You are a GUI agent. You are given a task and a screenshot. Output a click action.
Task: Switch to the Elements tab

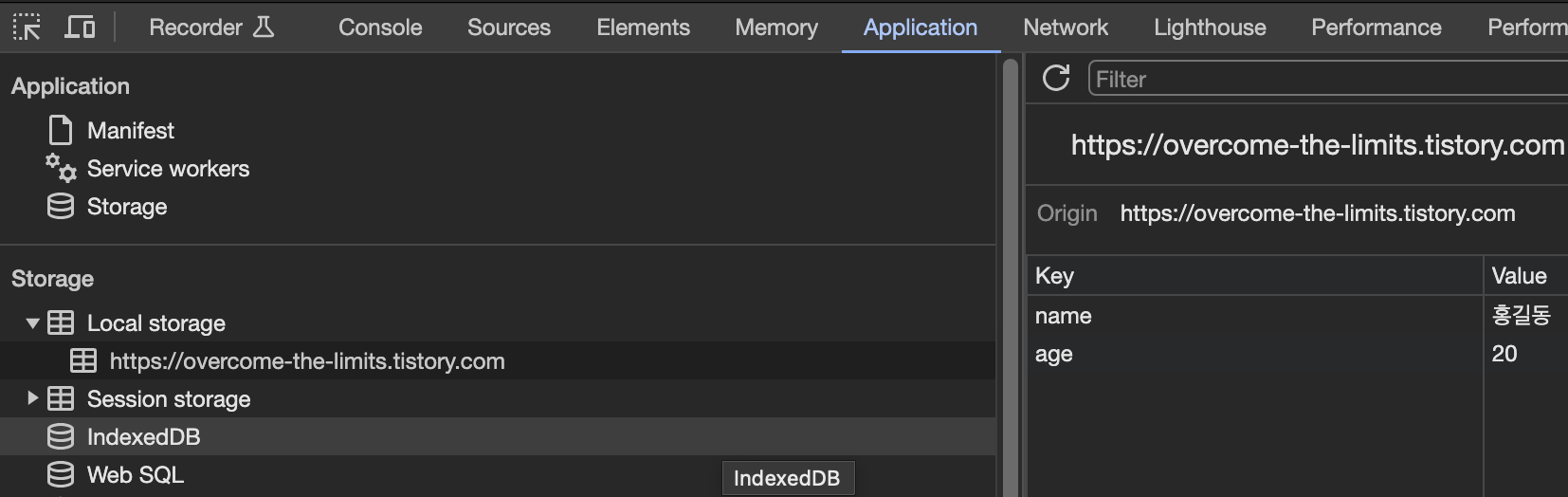(x=643, y=28)
